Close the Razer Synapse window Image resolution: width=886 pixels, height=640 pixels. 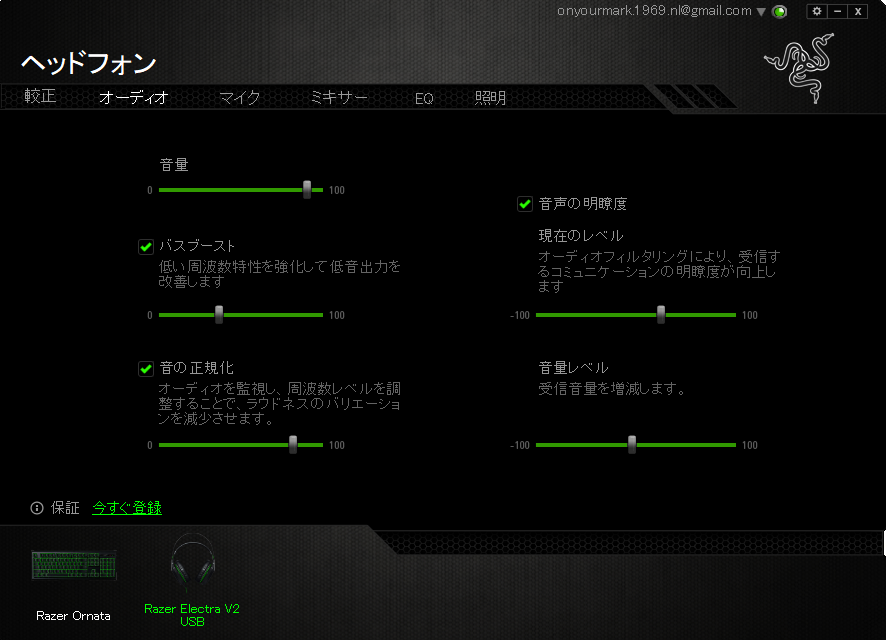click(x=858, y=11)
